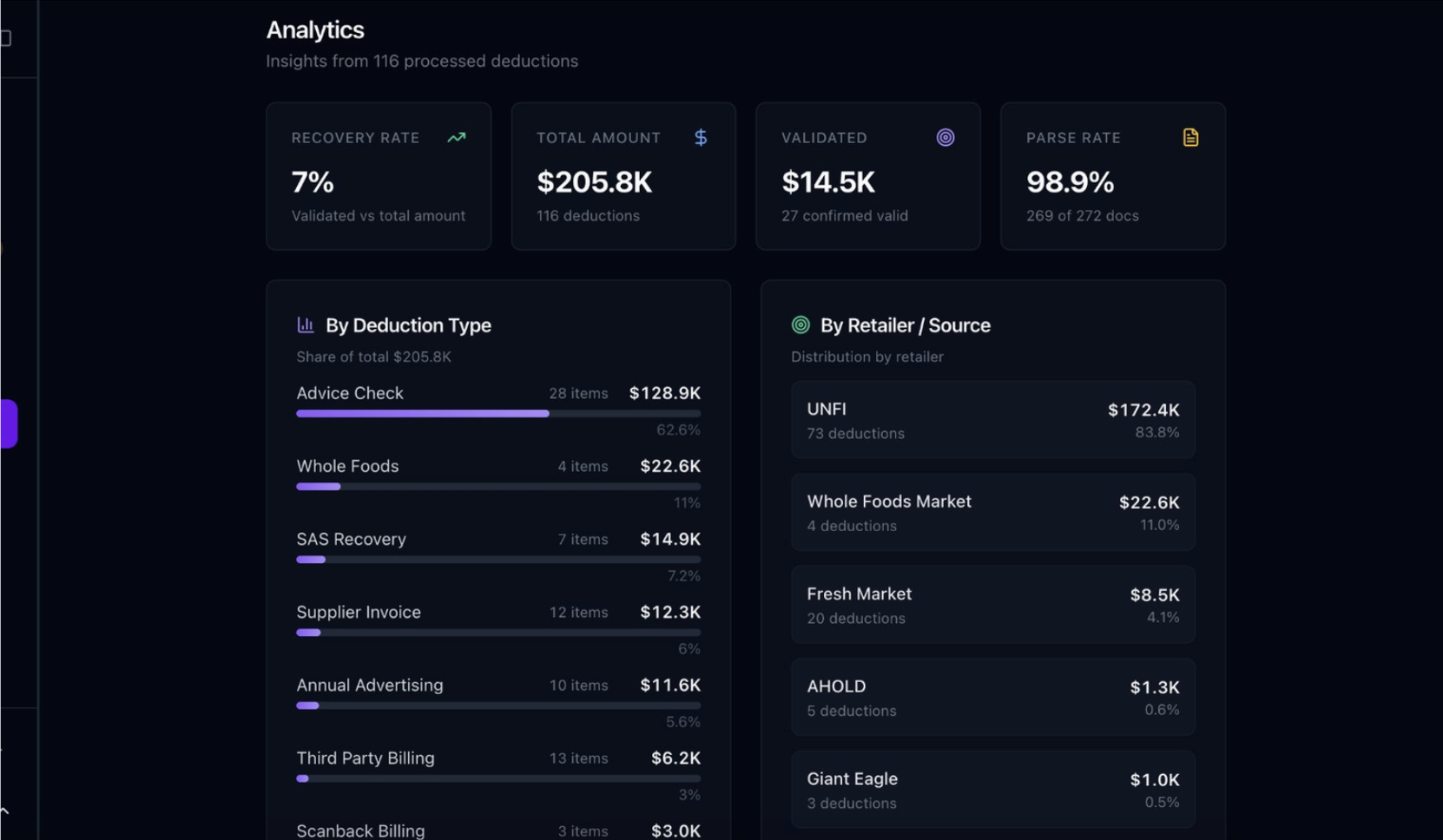The image size is (1443, 840).
Task: Click the "$128.9K" Advice Check amount
Action: tap(665, 393)
